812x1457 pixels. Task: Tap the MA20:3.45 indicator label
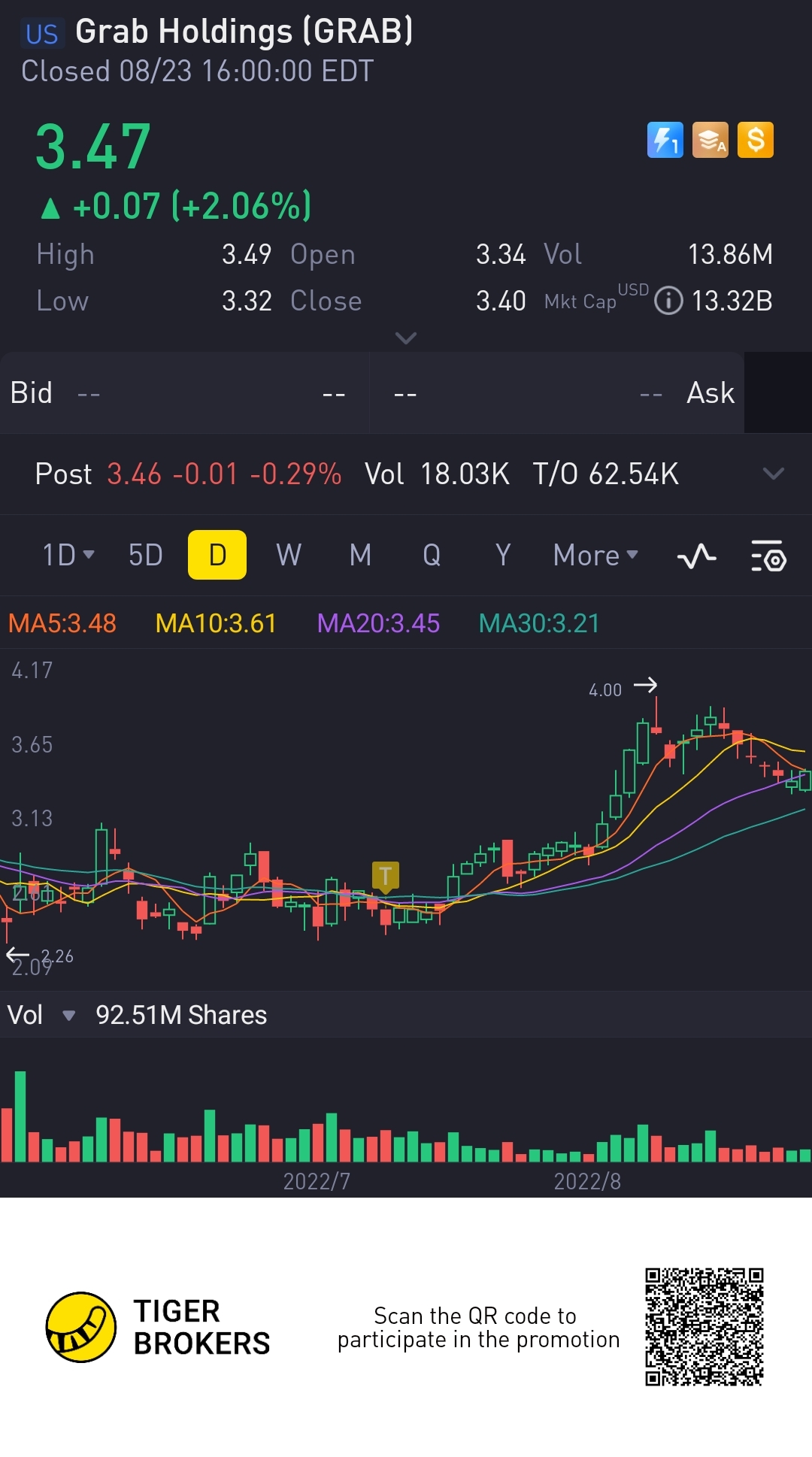tap(378, 623)
